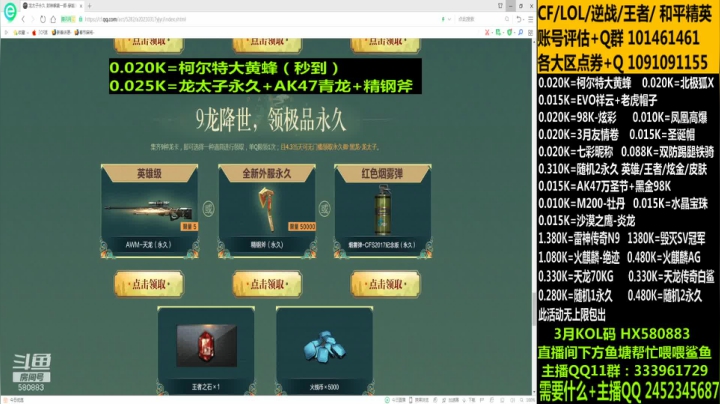Open 今日优选 in the status bar

[x=14, y=400]
